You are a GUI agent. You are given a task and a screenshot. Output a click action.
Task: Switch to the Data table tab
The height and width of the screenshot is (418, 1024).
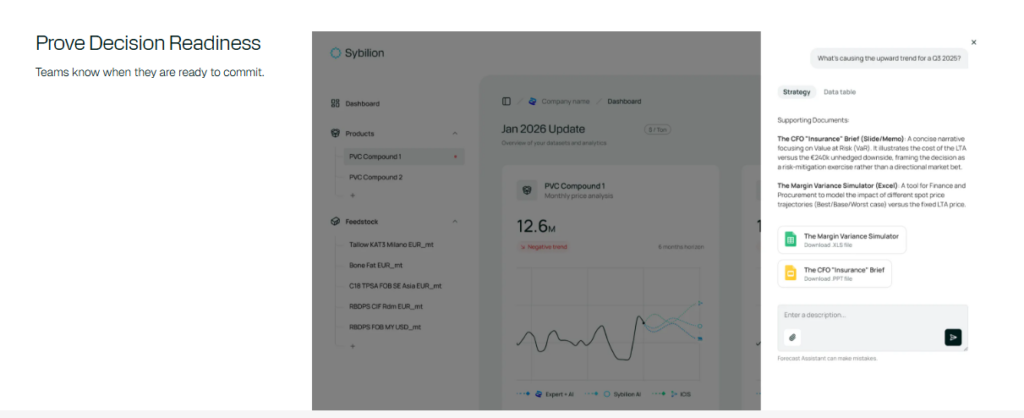[x=839, y=92]
